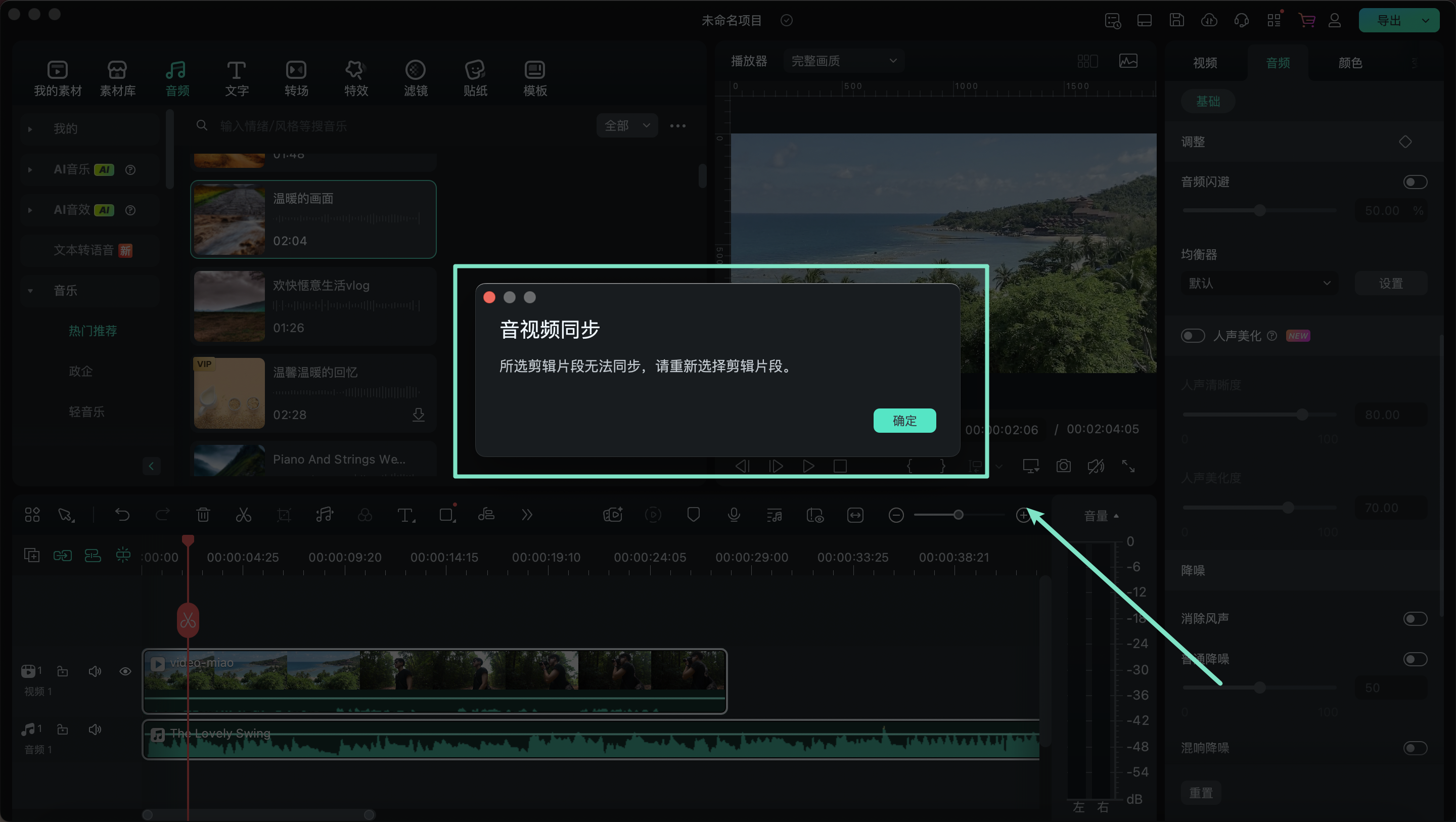Collapse the audio sidebar with chevron

pyautogui.click(x=151, y=466)
